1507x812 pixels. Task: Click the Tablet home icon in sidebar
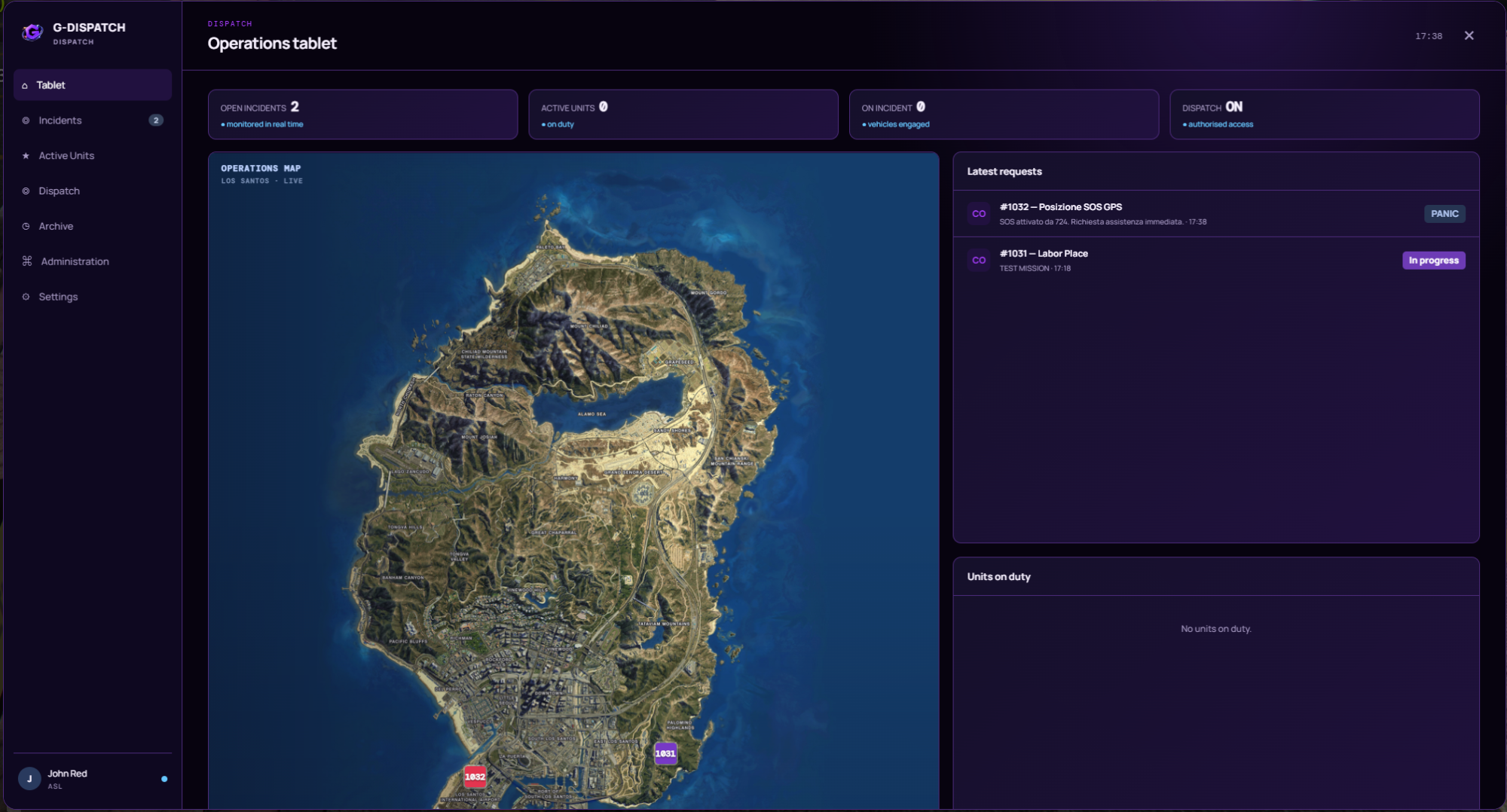pyautogui.click(x=25, y=86)
